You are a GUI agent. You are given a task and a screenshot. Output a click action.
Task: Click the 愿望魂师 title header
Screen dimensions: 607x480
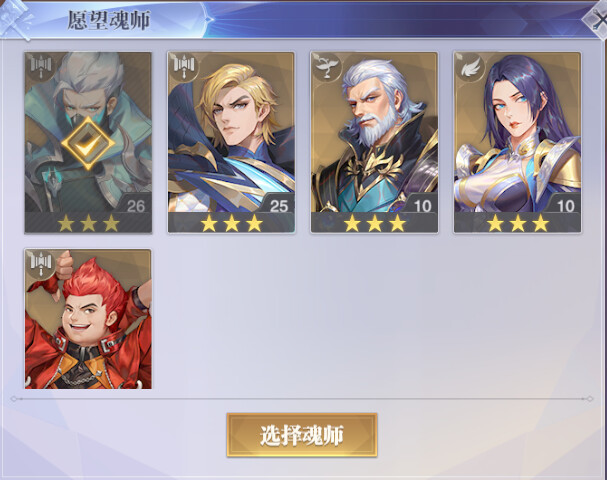[109, 20]
